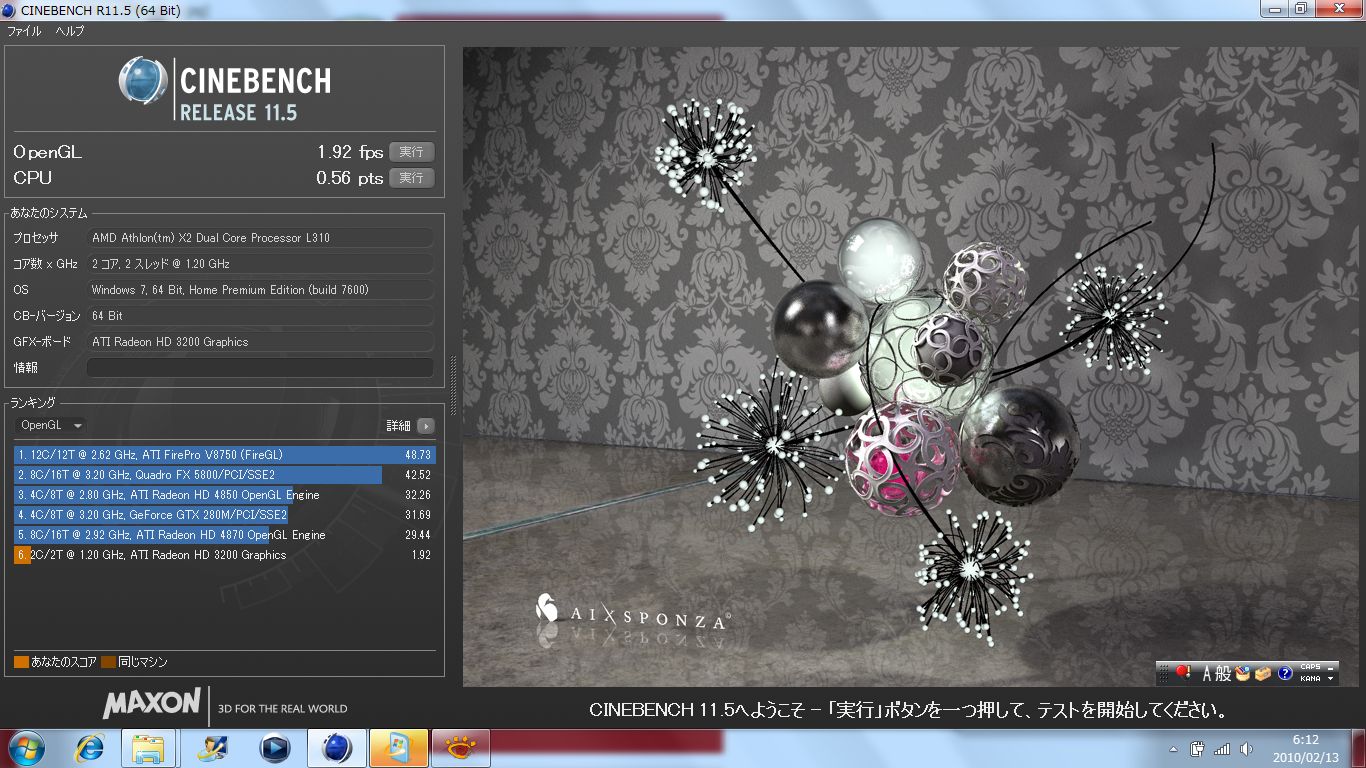Click the 0.56 pts CPU score
The width and height of the screenshot is (1366, 768).
click(350, 178)
